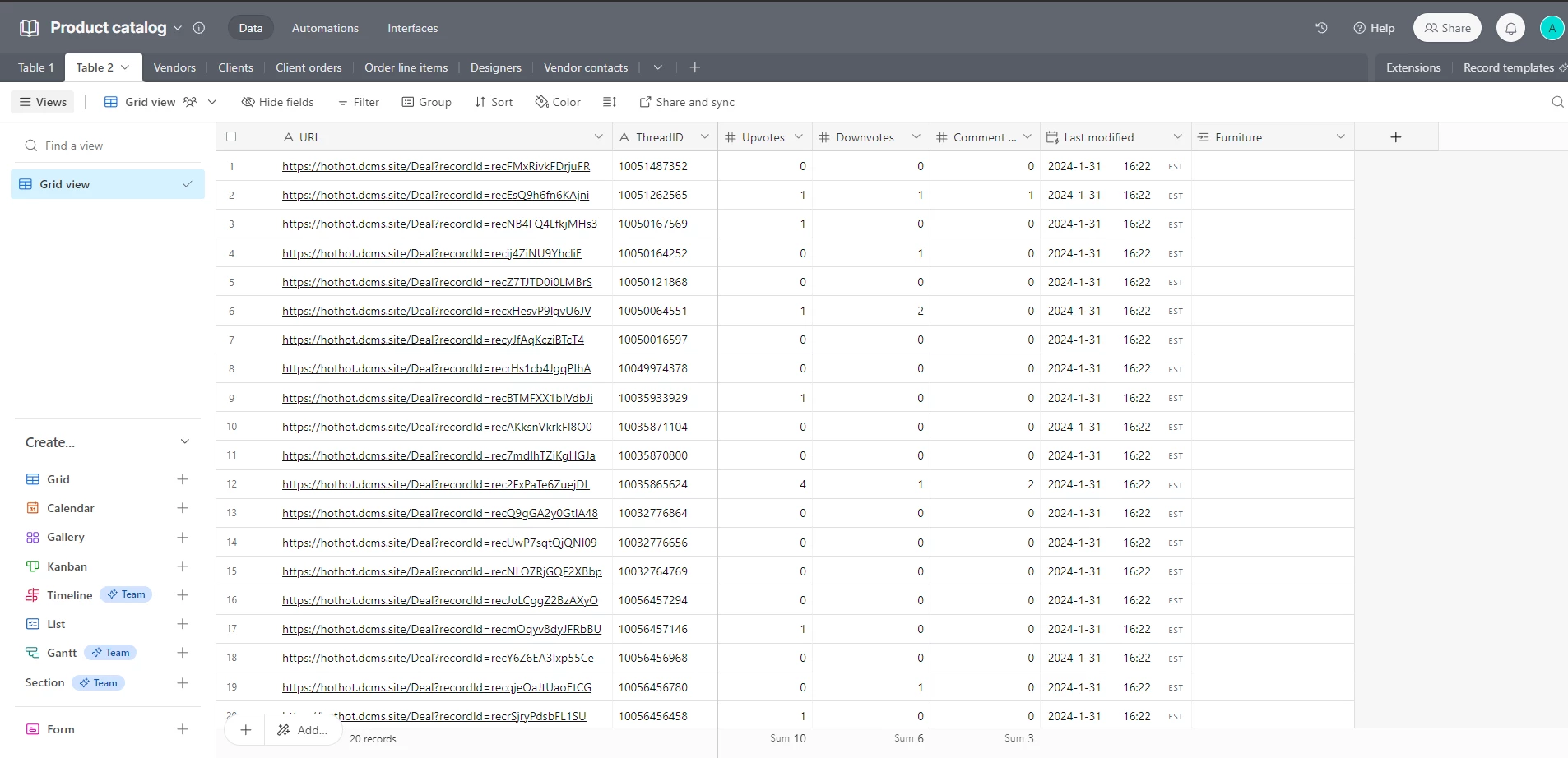Open Share and sync options
This screenshot has height=758, width=1568.
tap(687, 102)
